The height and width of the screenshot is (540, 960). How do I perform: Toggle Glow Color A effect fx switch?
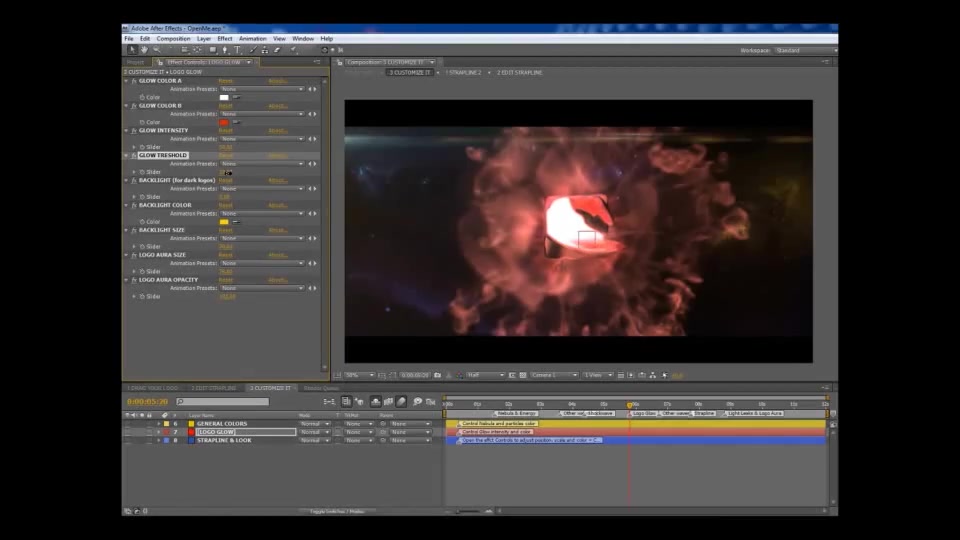(133, 81)
